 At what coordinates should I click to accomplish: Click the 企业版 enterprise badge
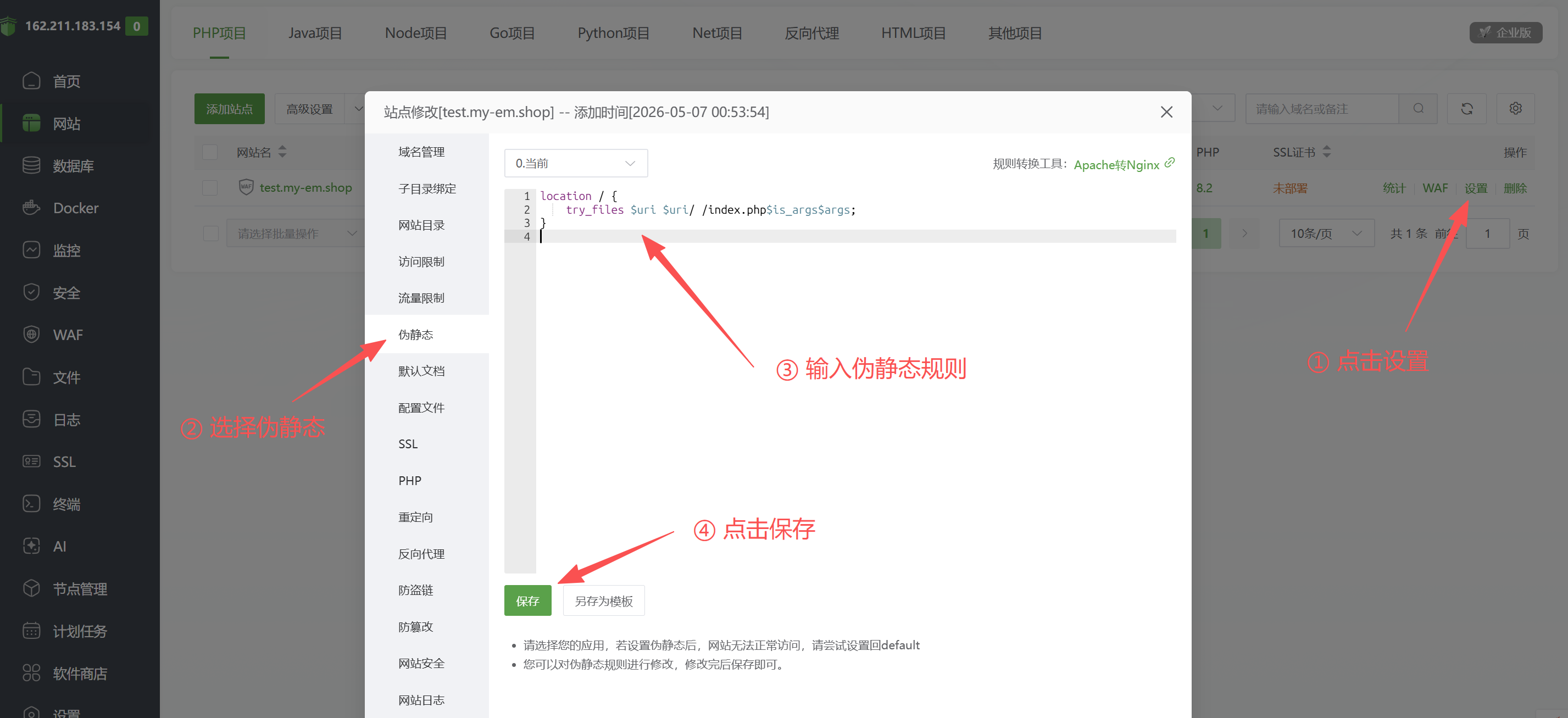pyautogui.click(x=1505, y=33)
